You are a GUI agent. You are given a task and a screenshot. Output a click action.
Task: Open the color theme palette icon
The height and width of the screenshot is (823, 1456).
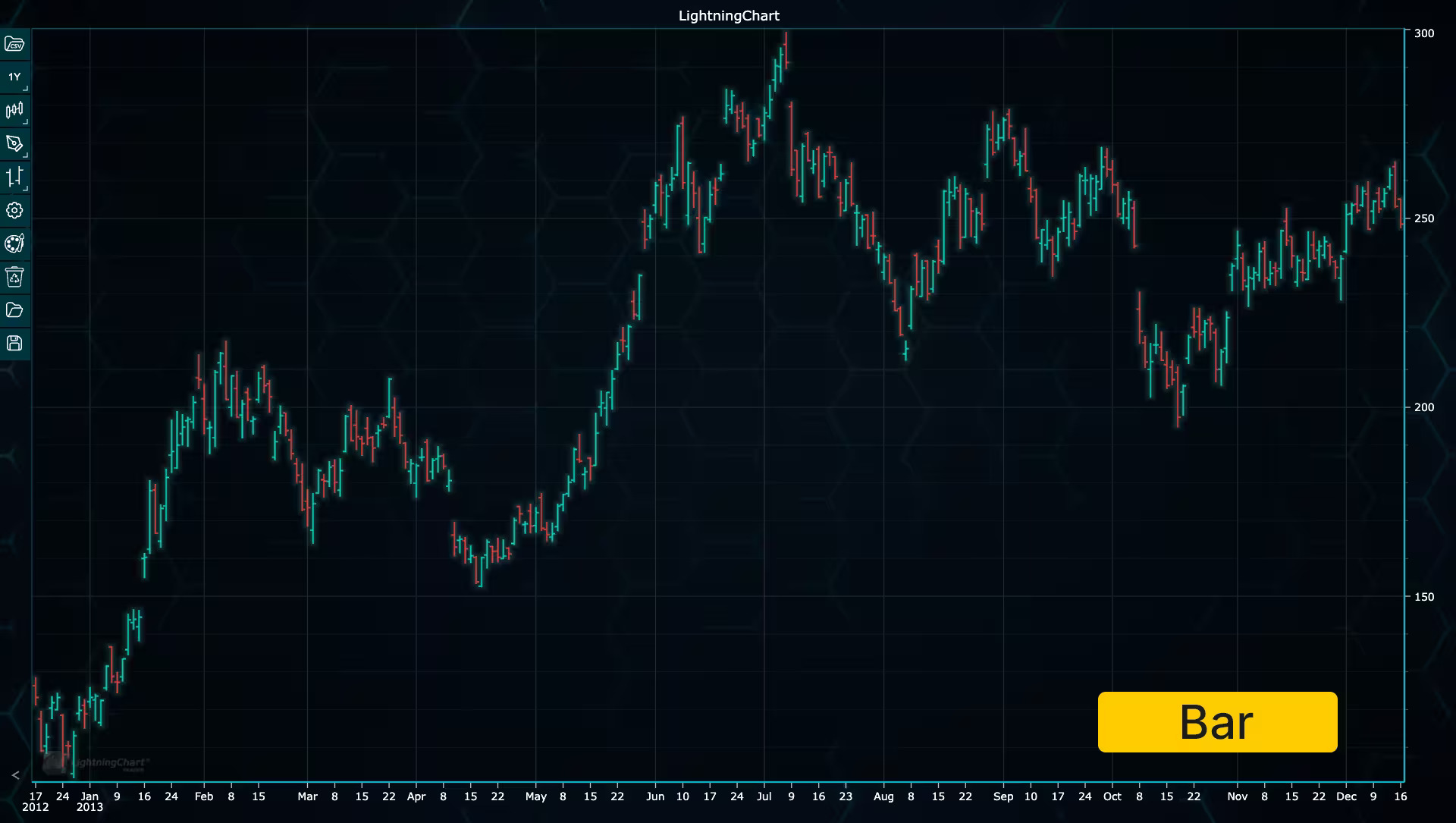tap(14, 243)
